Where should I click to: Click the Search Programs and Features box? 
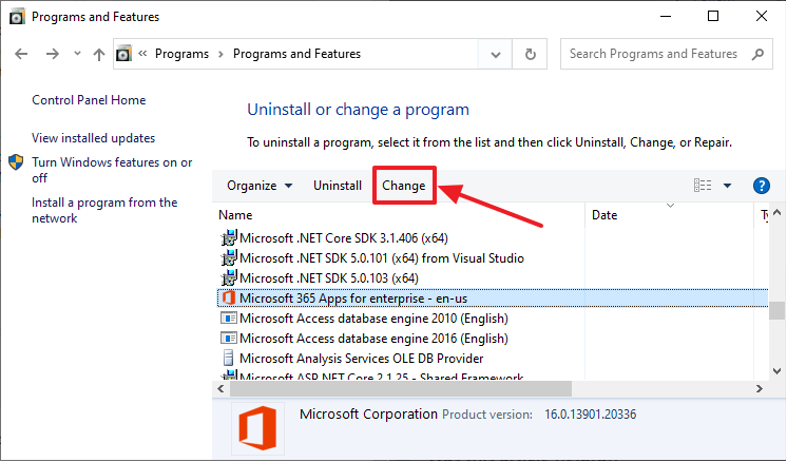(655, 54)
